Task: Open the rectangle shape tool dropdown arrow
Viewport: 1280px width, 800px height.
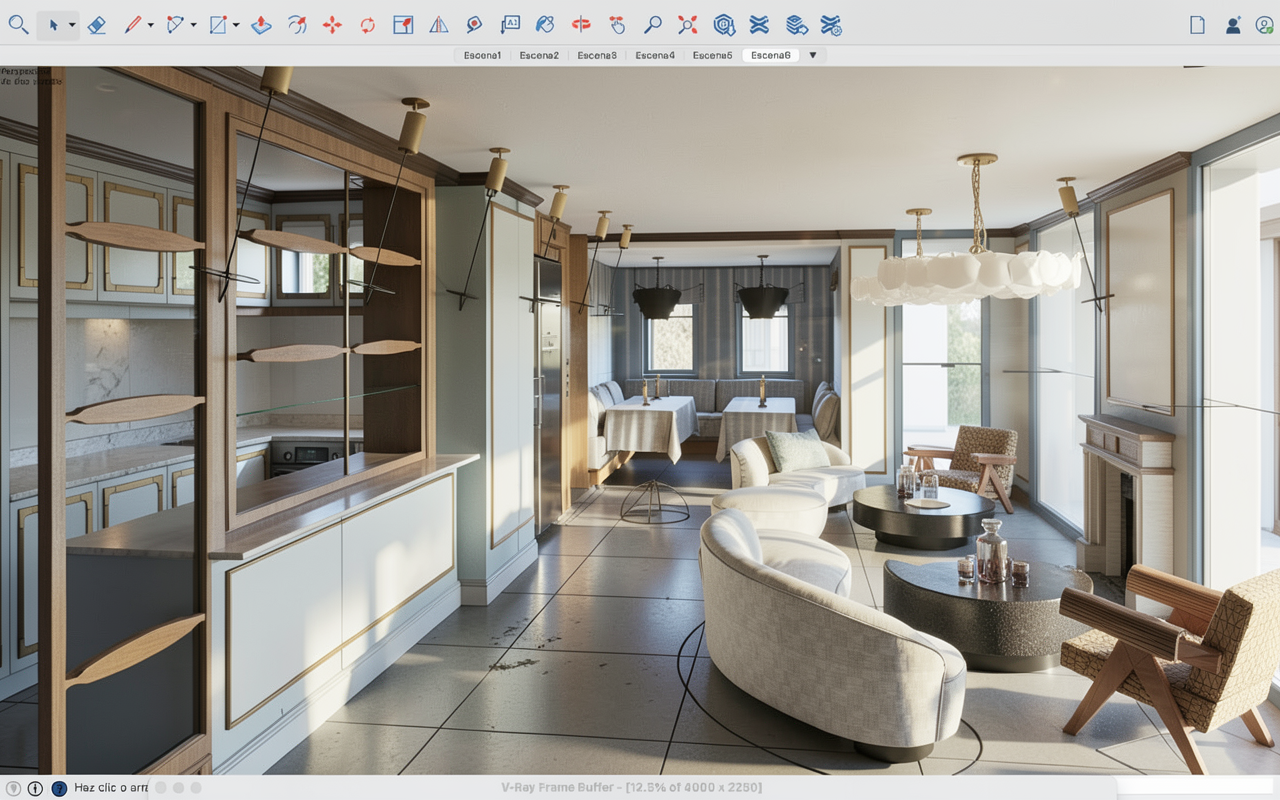Action: tap(236, 26)
